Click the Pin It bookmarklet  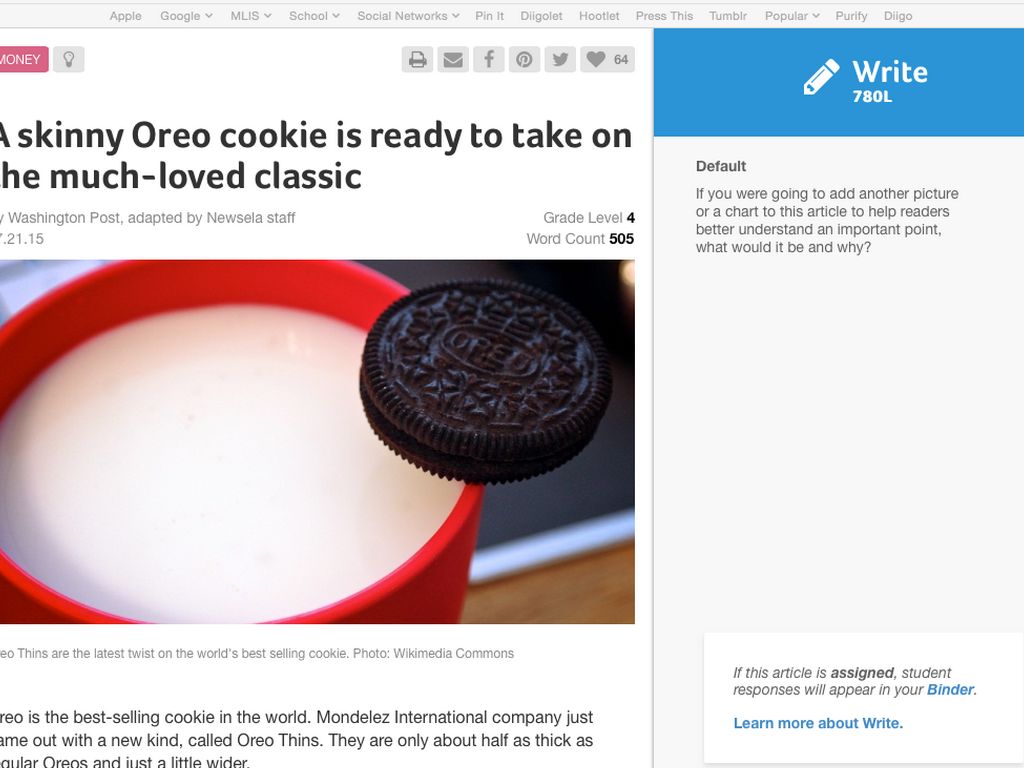tap(489, 16)
